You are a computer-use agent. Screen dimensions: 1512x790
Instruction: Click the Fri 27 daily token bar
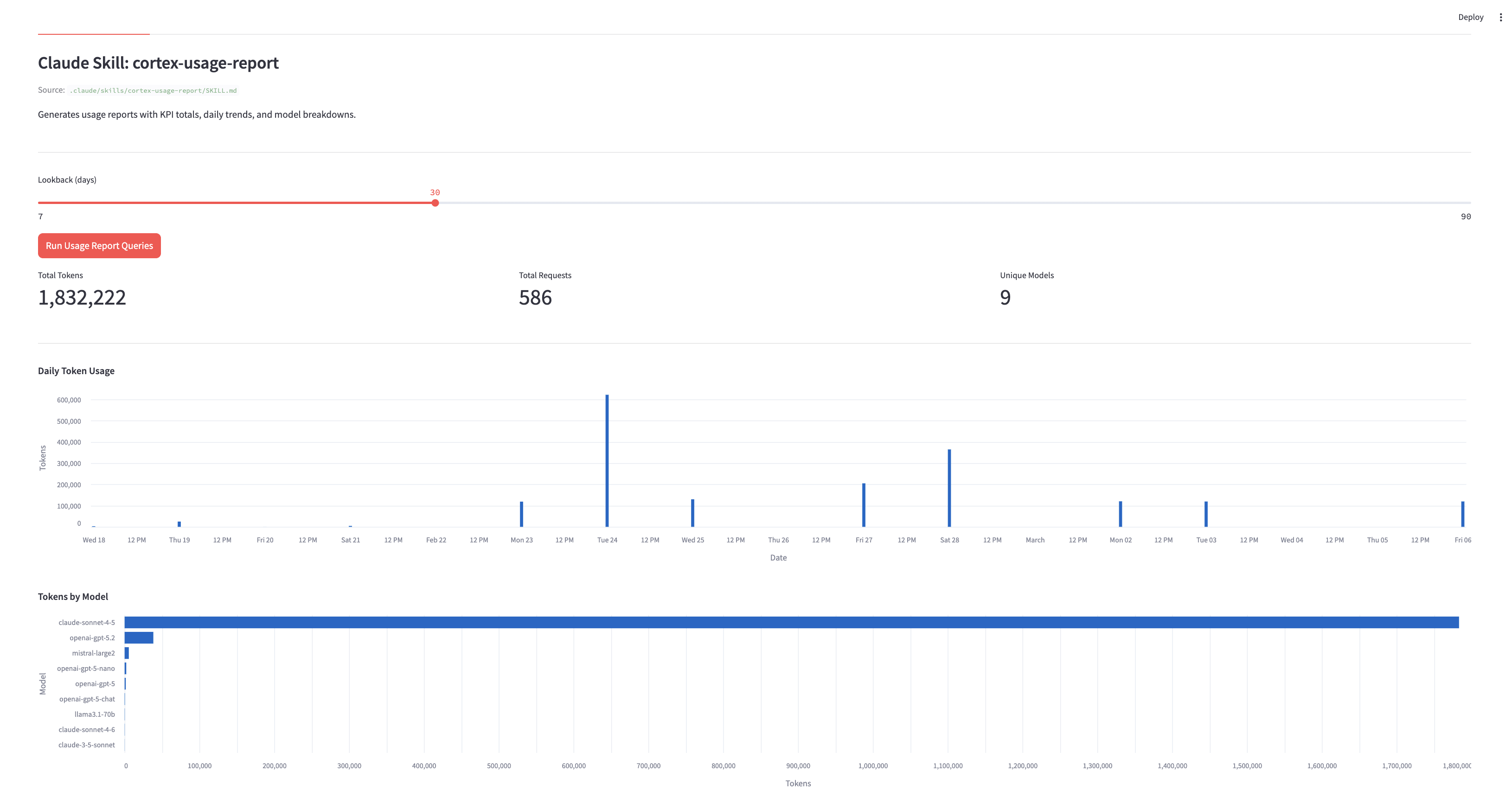[864, 505]
